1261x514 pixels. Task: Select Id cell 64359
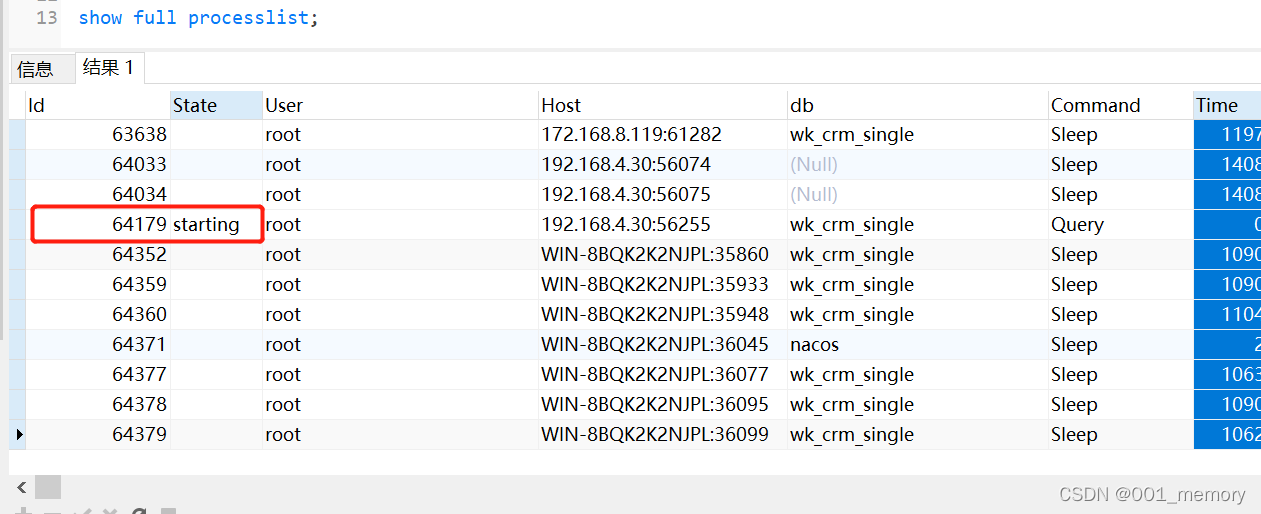[98, 284]
